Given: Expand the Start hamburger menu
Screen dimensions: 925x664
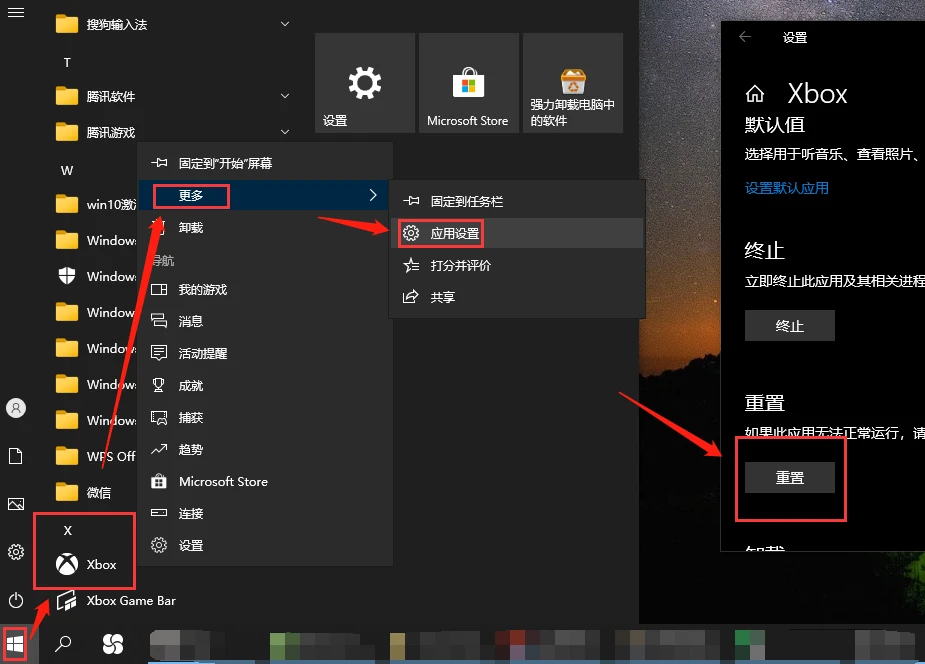Looking at the screenshot, I should point(16,12).
